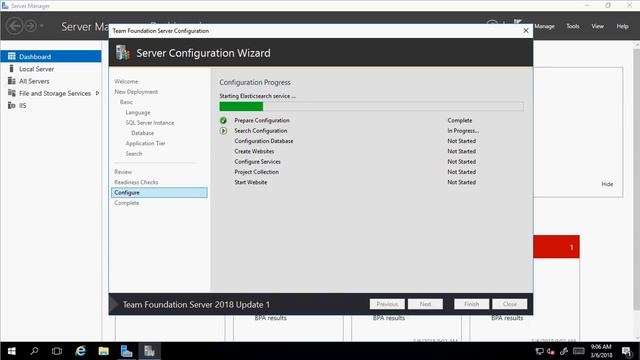Click the Prepare Configuration row text
Viewport: 640px width, 360px height.
tap(262, 120)
